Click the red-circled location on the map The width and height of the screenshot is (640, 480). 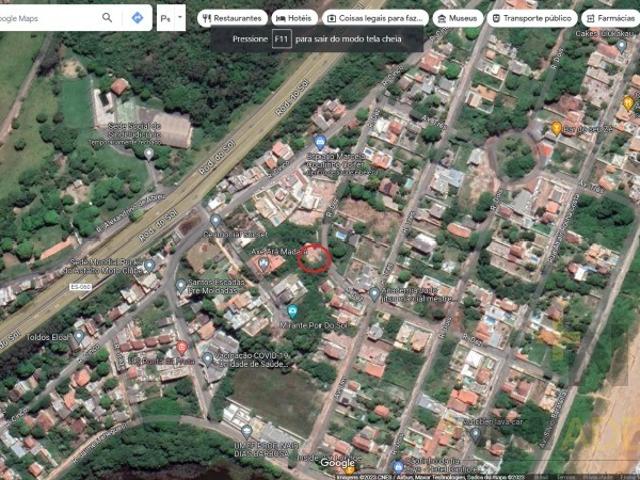315,258
